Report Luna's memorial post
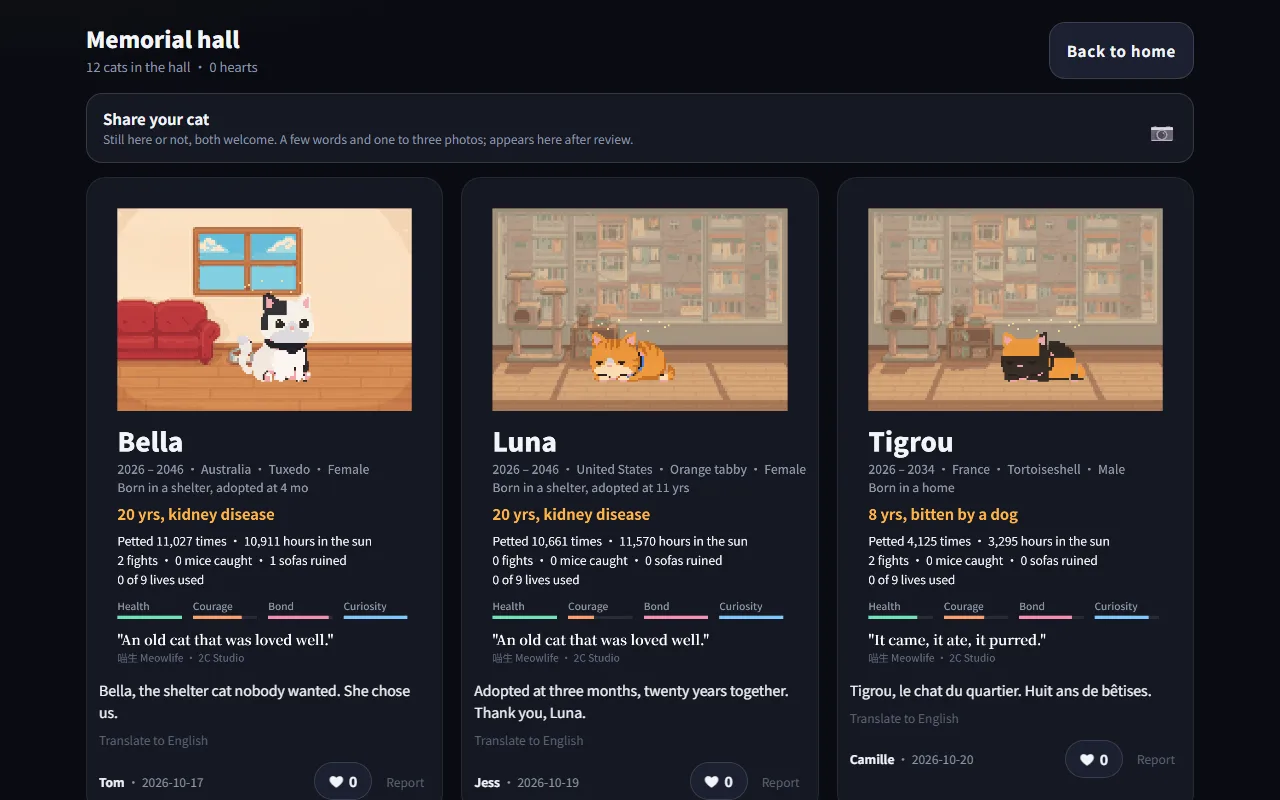Image resolution: width=1280 pixels, height=800 pixels. 781,783
